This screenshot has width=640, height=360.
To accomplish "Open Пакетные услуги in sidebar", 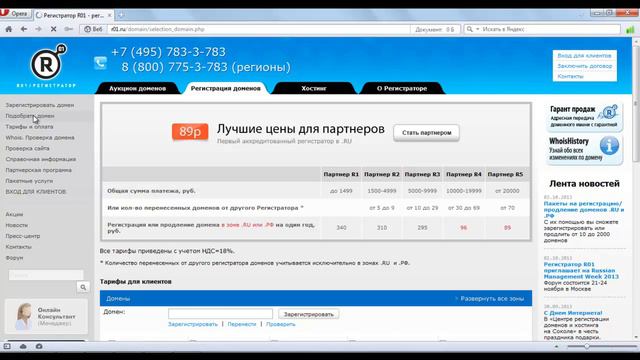I will click(29, 181).
